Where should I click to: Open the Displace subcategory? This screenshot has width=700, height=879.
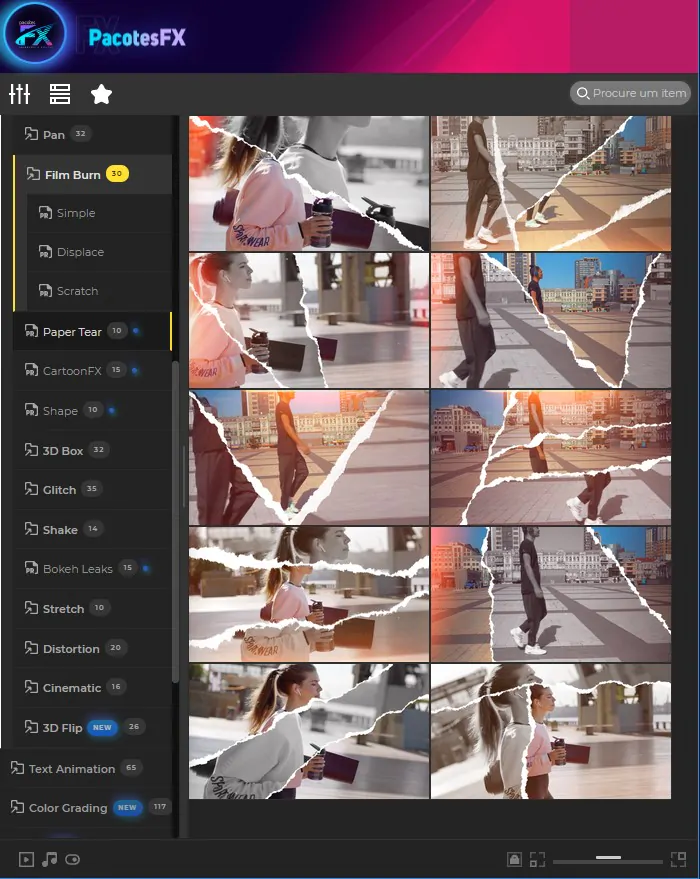tap(80, 252)
